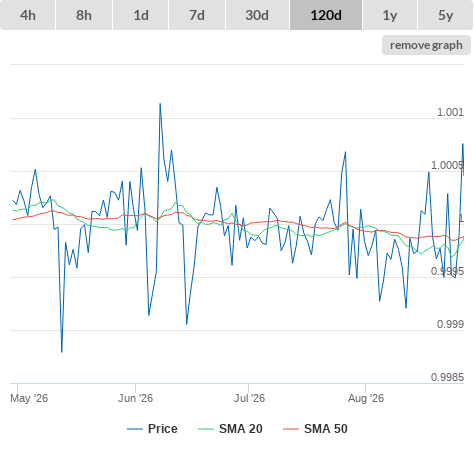Click the 1.001 y-axis gridline label
The image size is (474, 455).
click(450, 112)
